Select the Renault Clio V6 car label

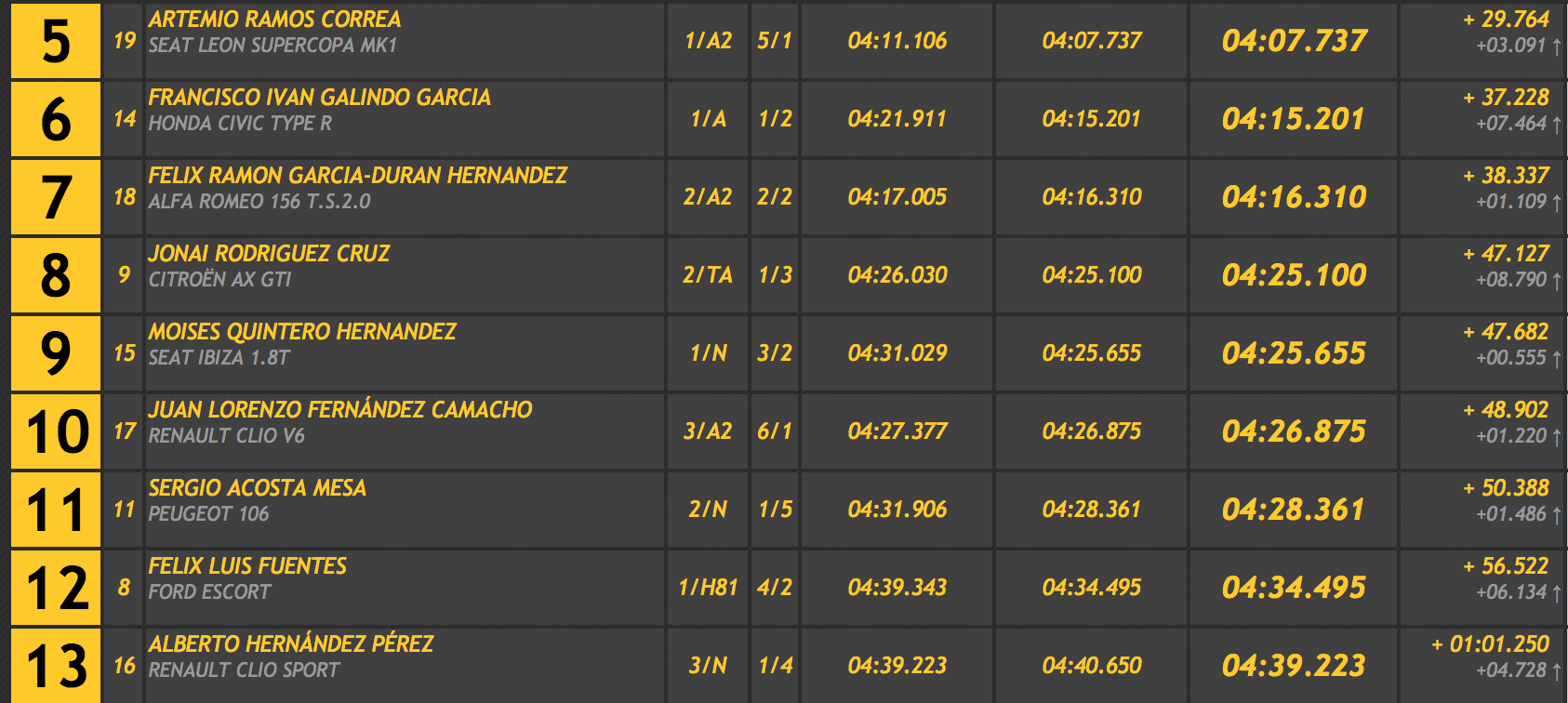226,436
